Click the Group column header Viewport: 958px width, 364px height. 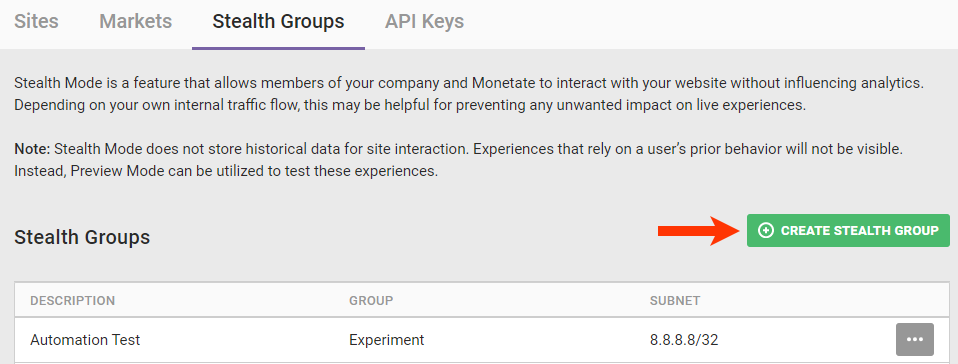371,300
